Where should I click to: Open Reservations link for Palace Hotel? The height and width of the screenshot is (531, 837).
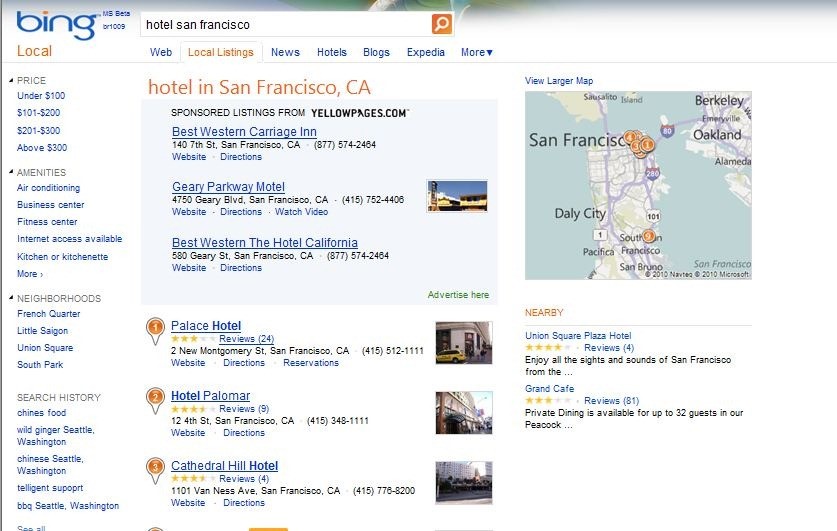pyautogui.click(x=311, y=363)
